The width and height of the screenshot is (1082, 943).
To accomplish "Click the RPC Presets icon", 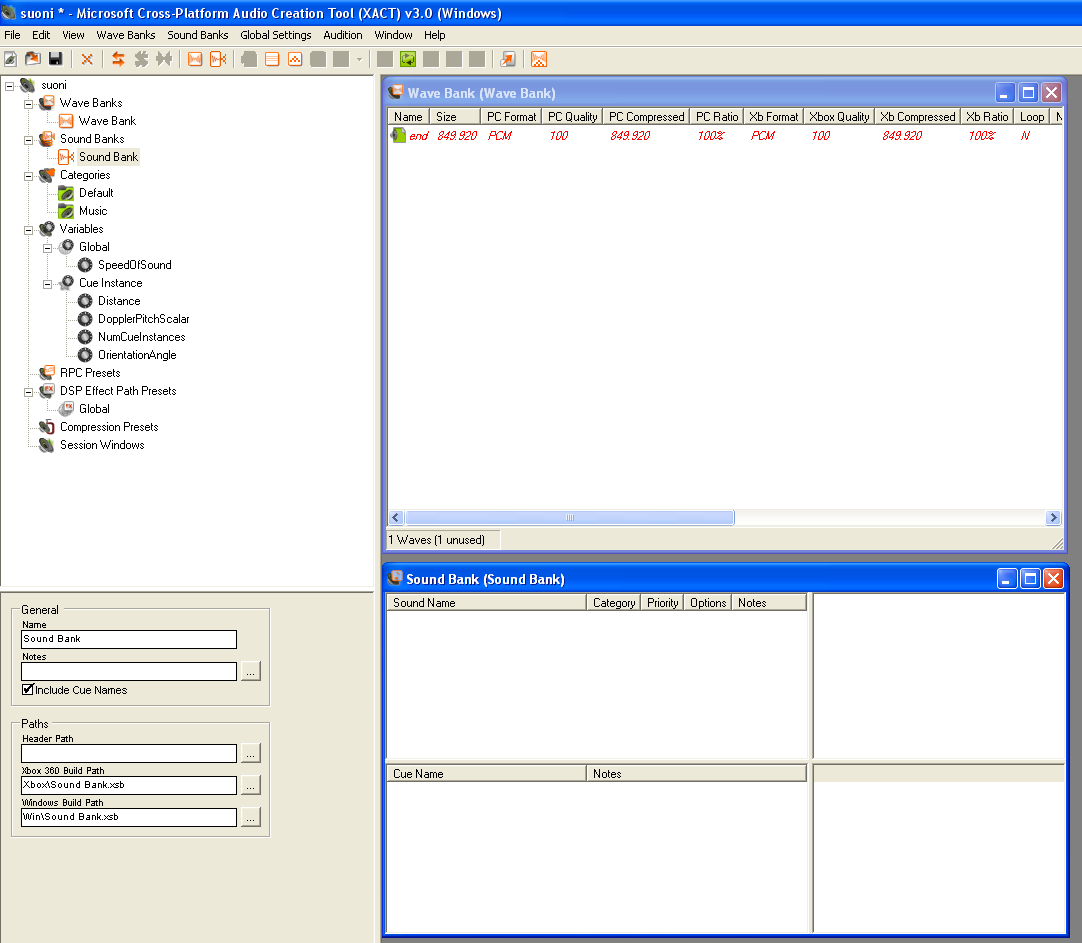I will click(x=47, y=373).
